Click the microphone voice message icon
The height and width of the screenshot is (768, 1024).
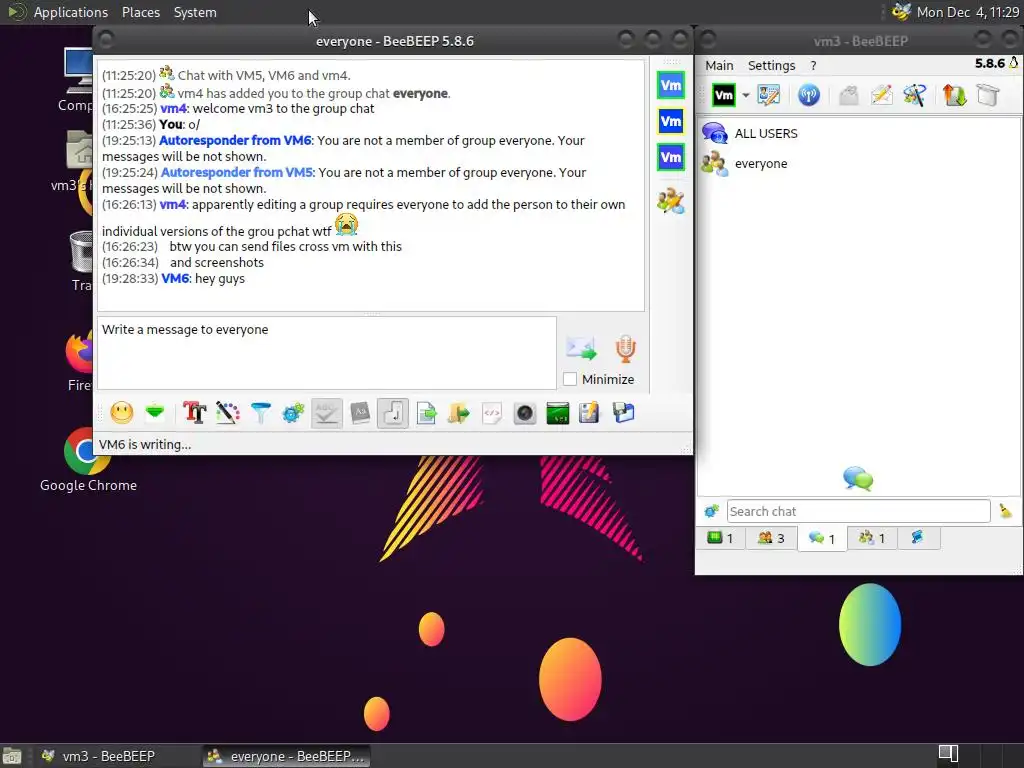tap(626, 348)
